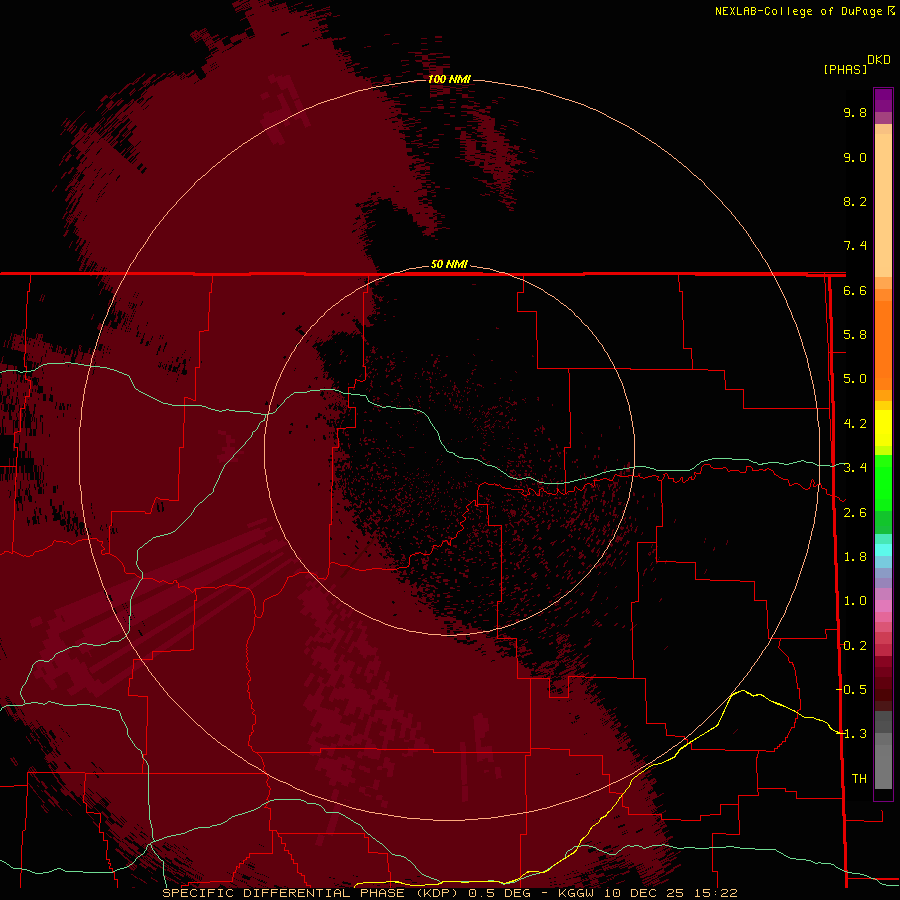Click the KGGW station identifier
The image size is (900, 900).
click(x=576, y=893)
